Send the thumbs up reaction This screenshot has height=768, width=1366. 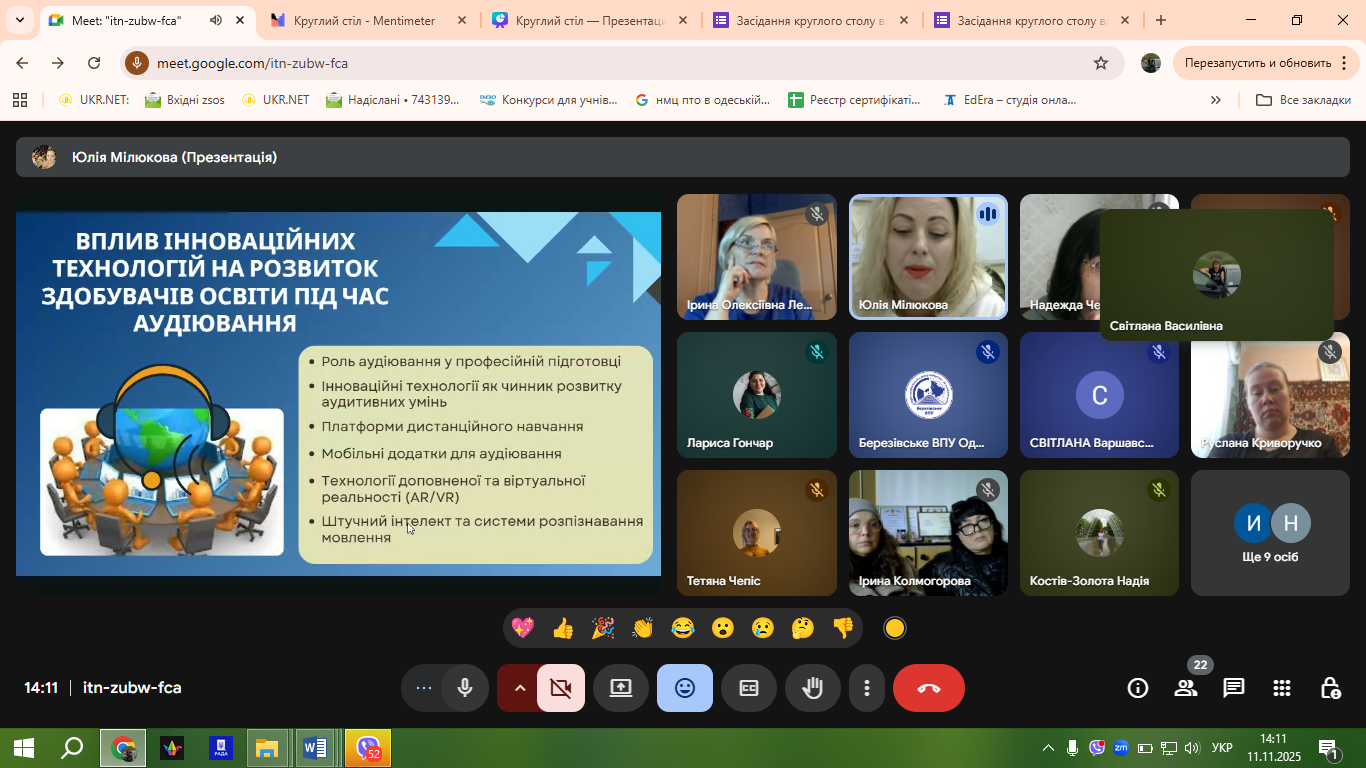[563, 628]
